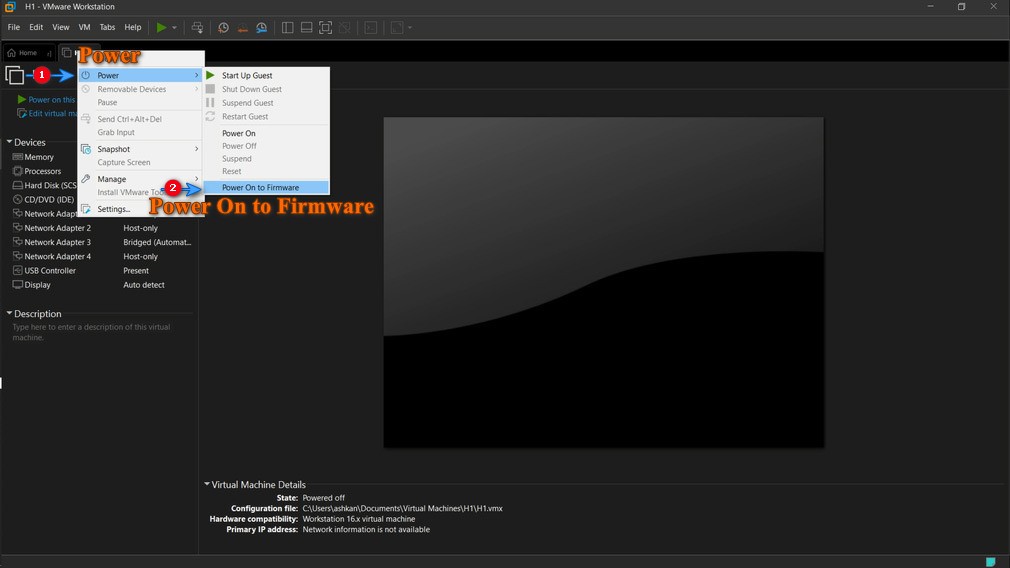Select Power in the VM menu
1010x568 pixels.
[x=140, y=75]
